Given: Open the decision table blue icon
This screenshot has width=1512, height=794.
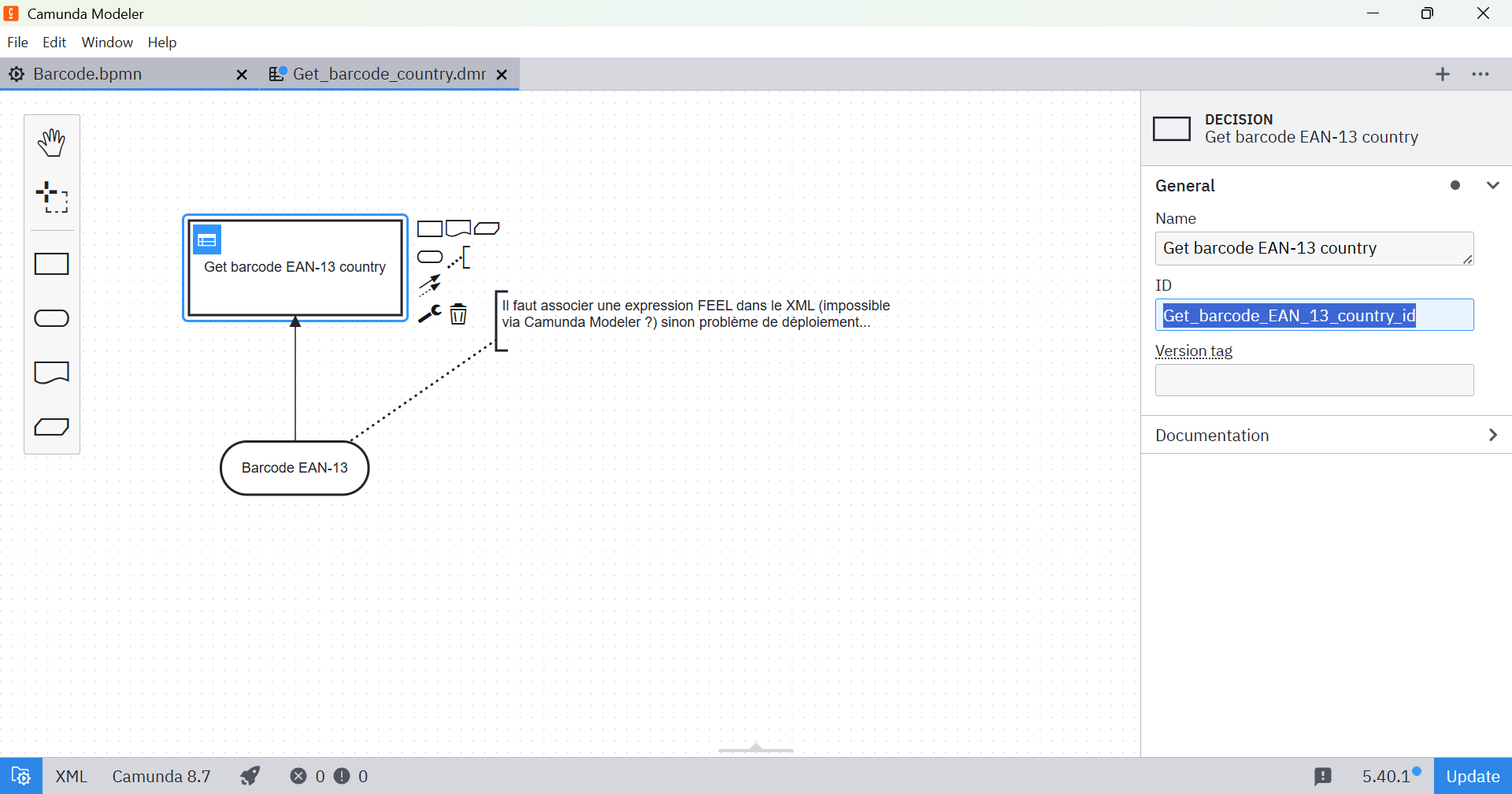Looking at the screenshot, I should (207, 240).
